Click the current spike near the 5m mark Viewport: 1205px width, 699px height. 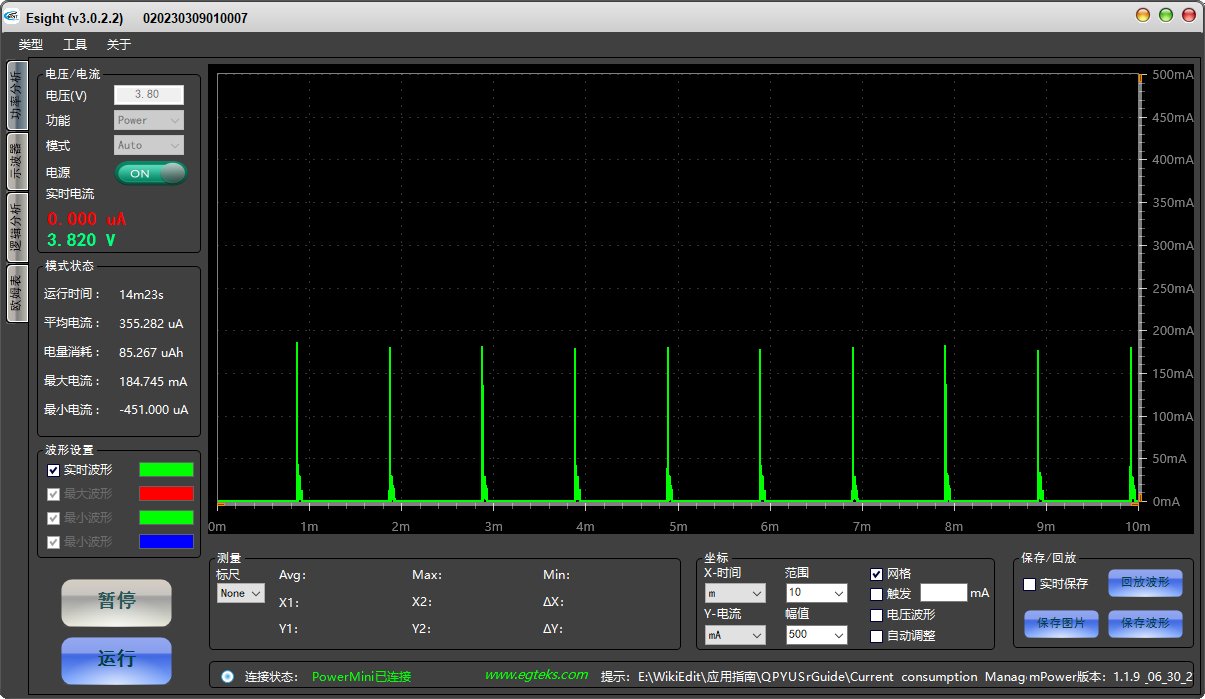668,424
